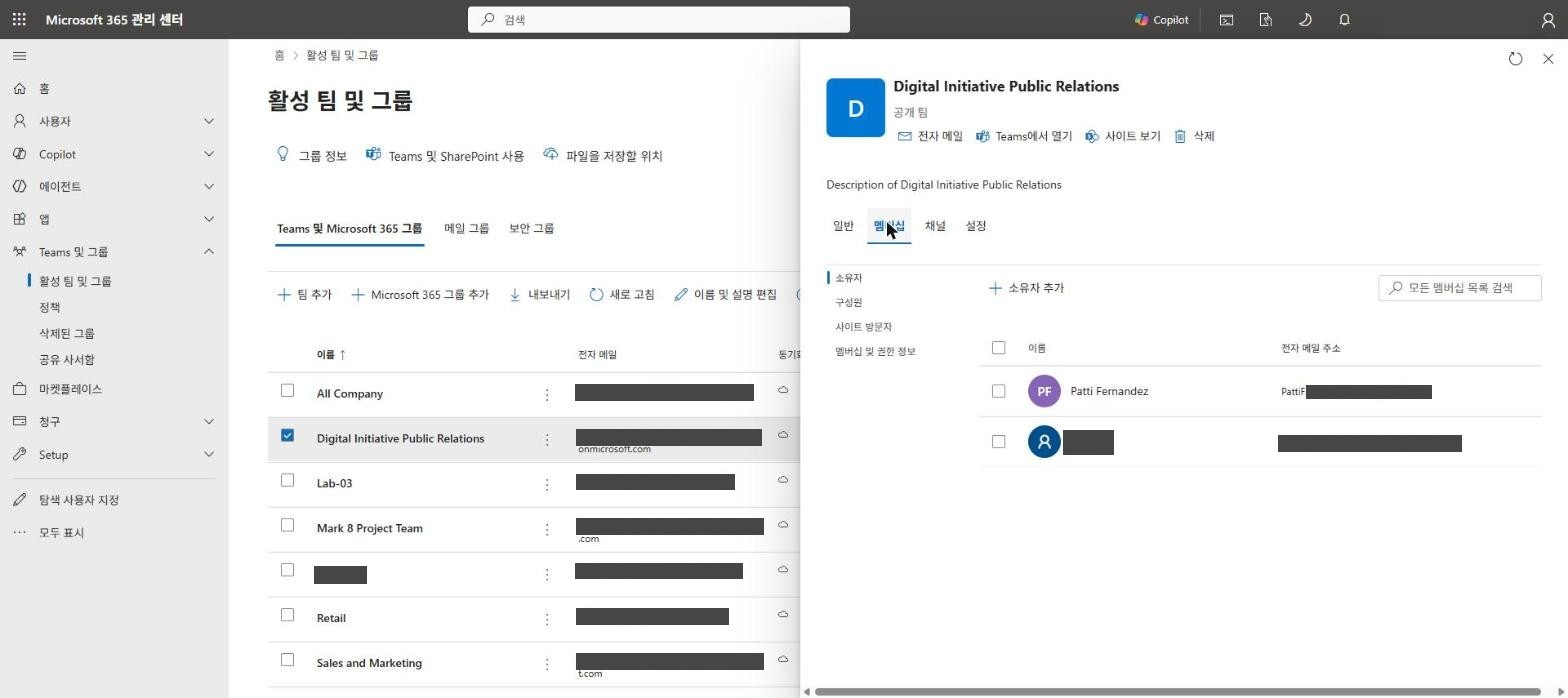The width and height of the screenshot is (1568, 698).
Task: Open 삭제된 그룹 in sidebar
Action: point(67,333)
